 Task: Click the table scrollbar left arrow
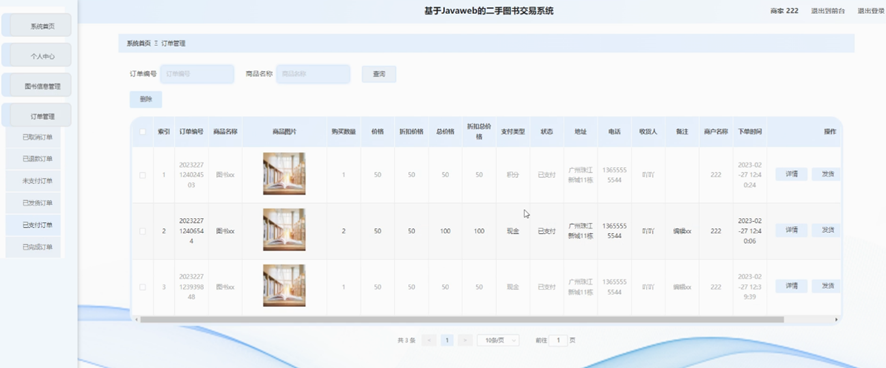[137, 319]
